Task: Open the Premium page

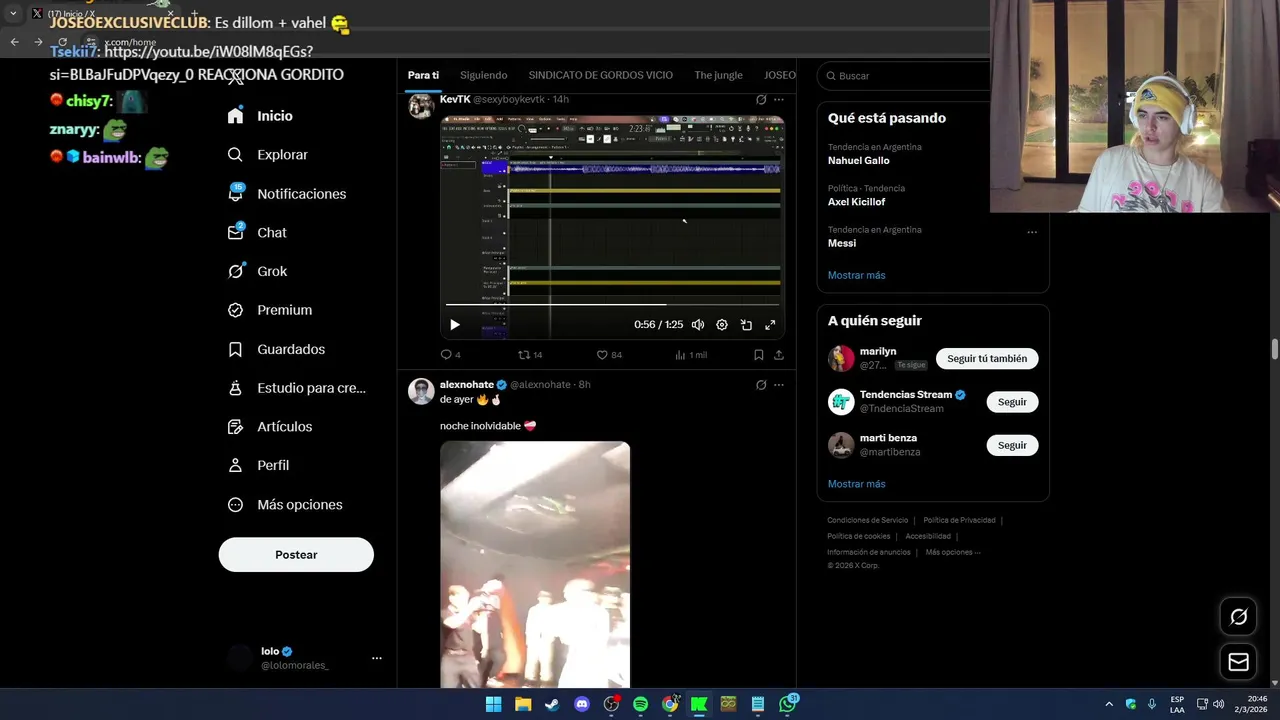Action: click(270, 310)
